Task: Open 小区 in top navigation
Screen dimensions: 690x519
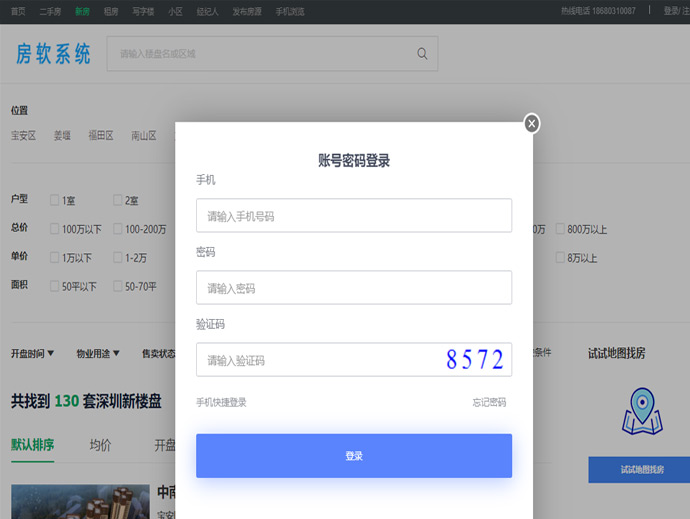Action: tap(175, 11)
